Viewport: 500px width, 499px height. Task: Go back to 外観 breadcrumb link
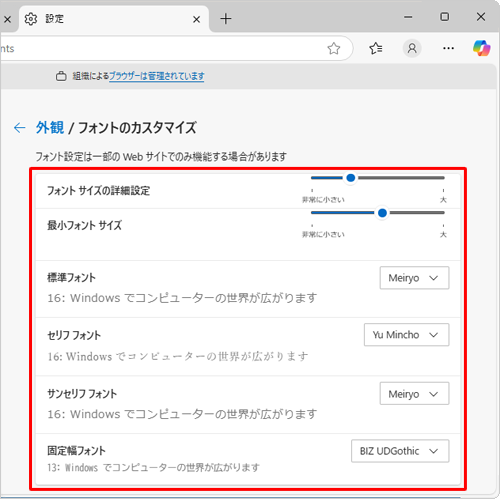point(50,128)
